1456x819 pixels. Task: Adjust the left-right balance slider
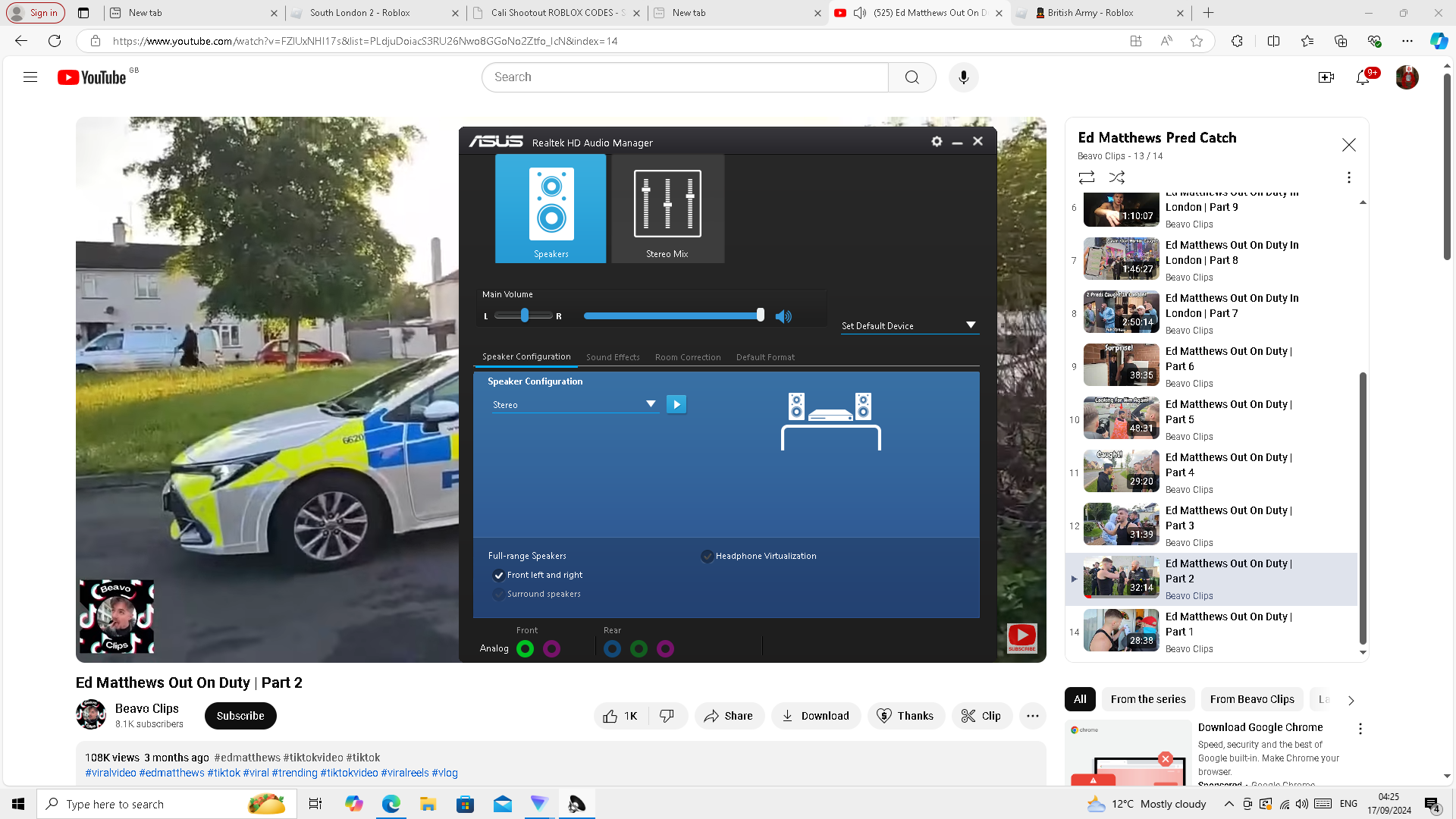click(x=524, y=315)
